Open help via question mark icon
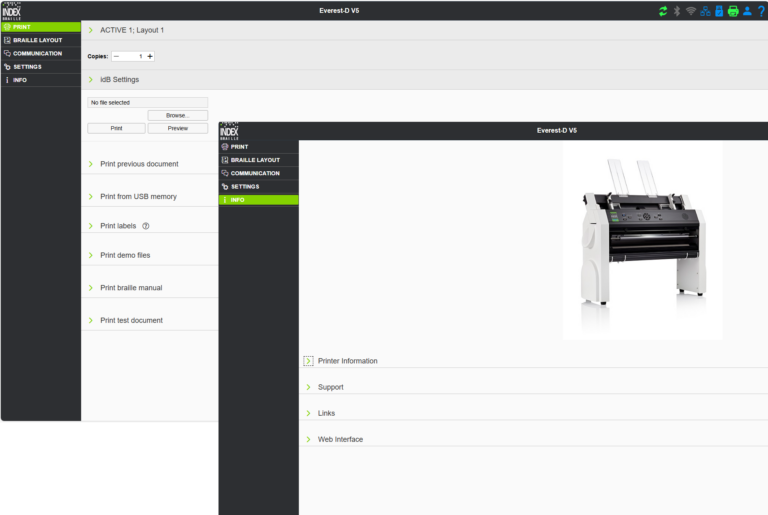Screen dimensions: 768x515 click(761, 11)
